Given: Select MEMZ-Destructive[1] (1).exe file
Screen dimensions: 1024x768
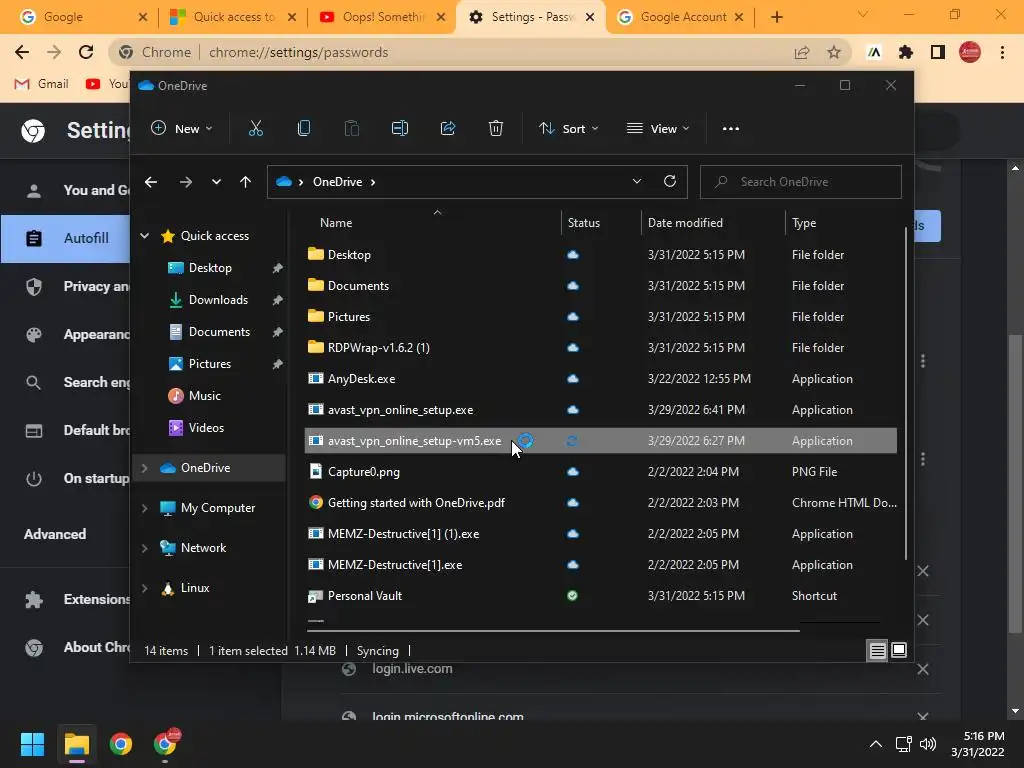Looking at the screenshot, I should [x=600, y=534].
